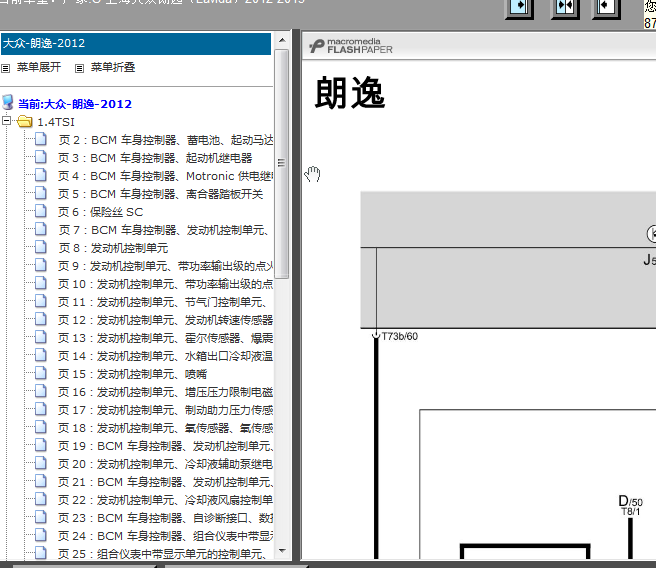This screenshot has height=568, width=656.
Task: Click the collapse-panel left arrow icon
Action: click(606, 8)
